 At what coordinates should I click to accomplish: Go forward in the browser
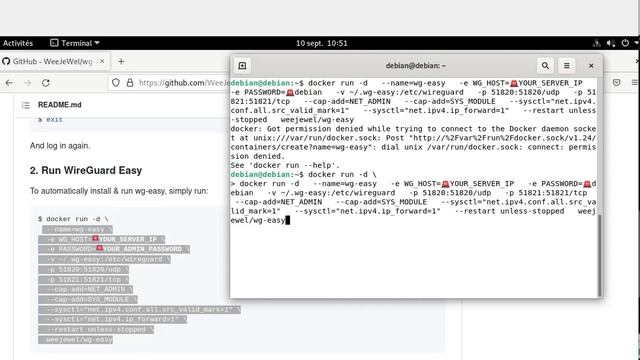pyautogui.click(x=28, y=83)
